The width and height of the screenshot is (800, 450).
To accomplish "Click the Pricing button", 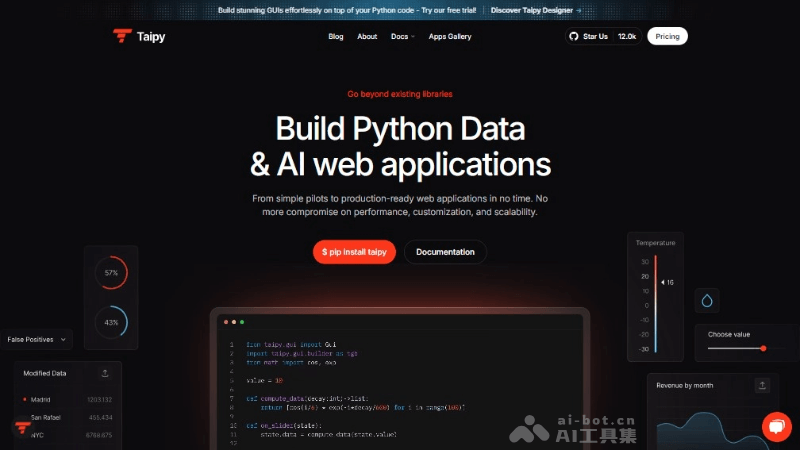I will pyautogui.click(x=667, y=36).
